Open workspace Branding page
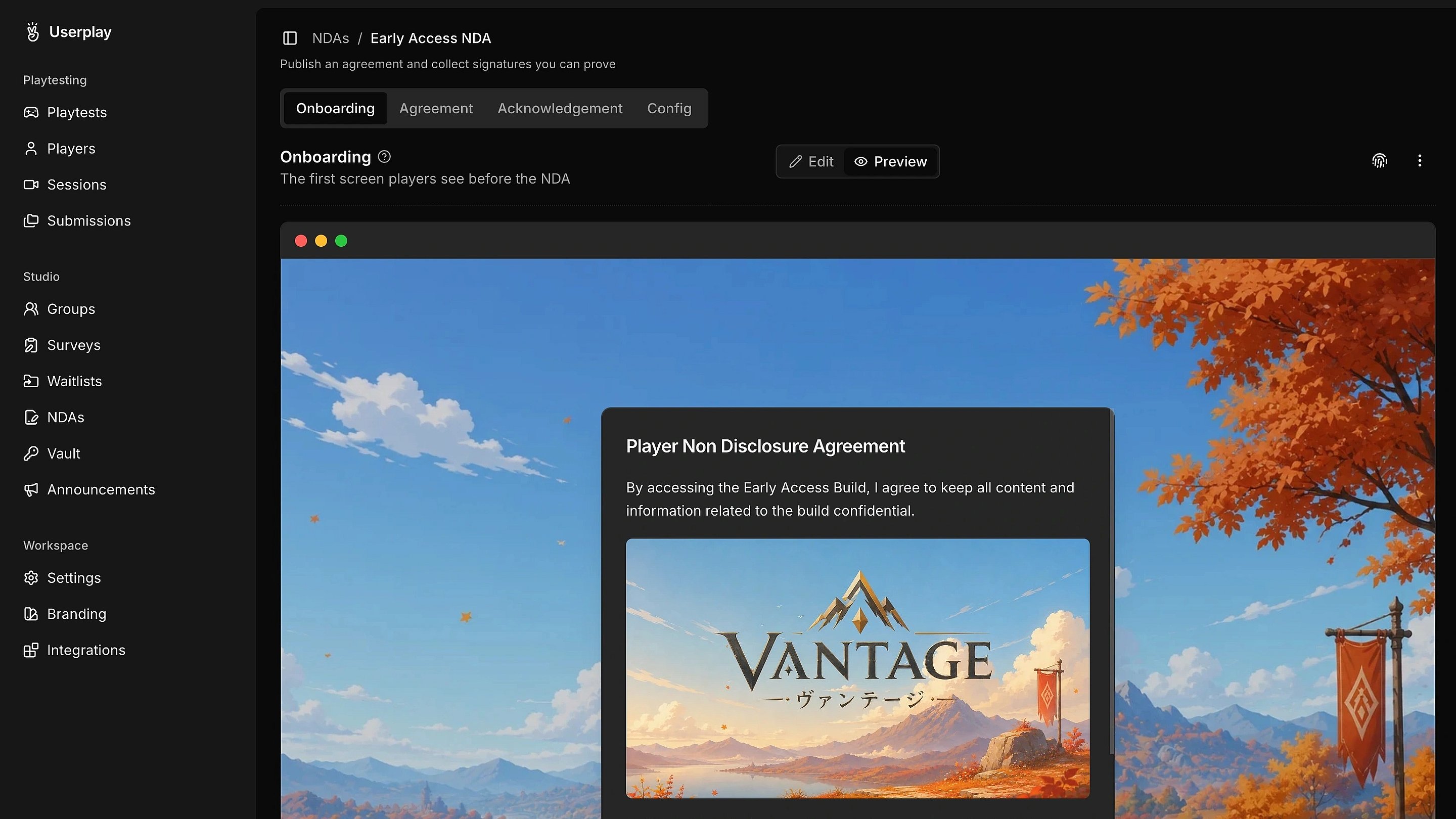1456x819 pixels. (x=77, y=614)
